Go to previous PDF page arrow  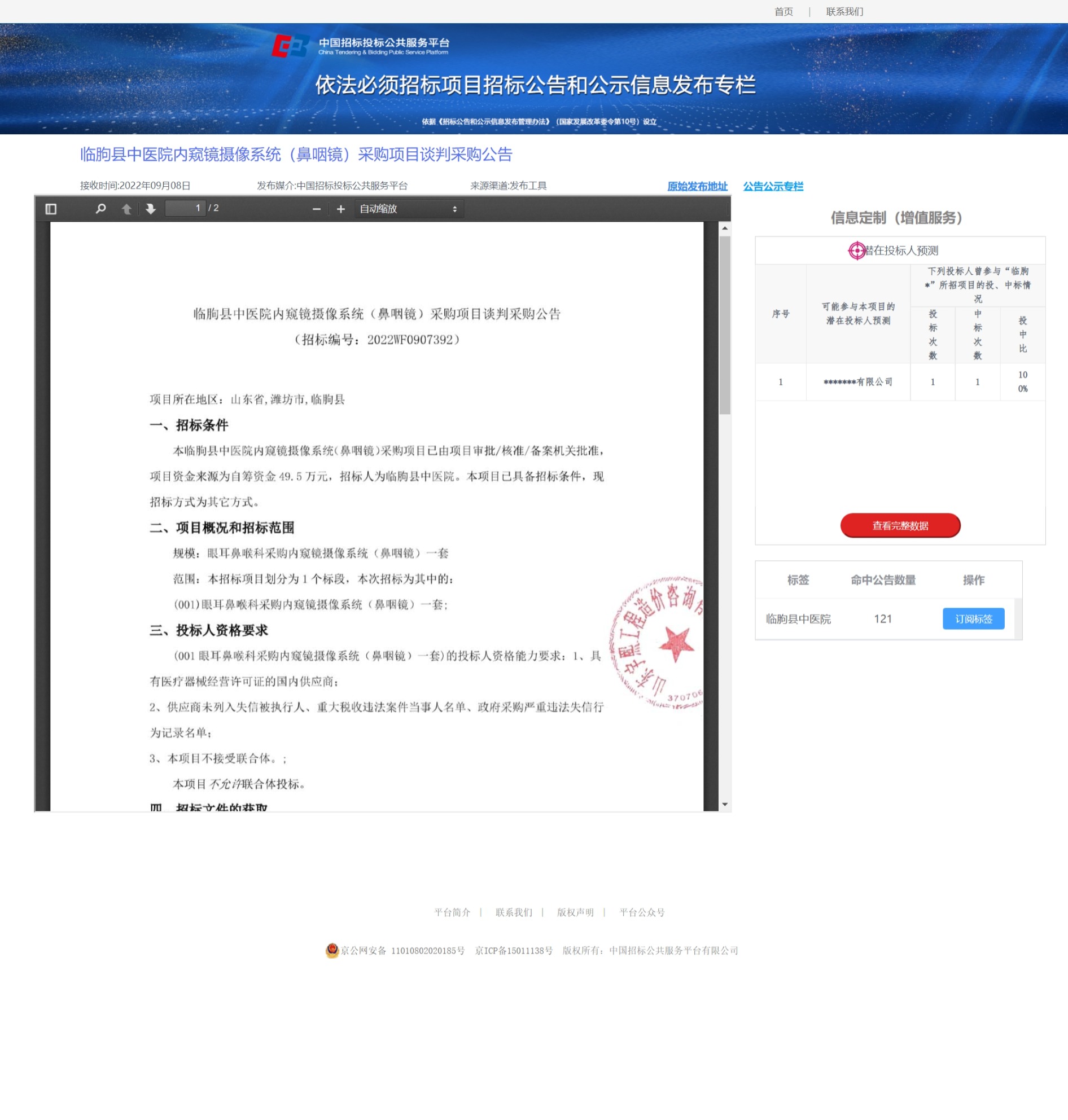126,209
